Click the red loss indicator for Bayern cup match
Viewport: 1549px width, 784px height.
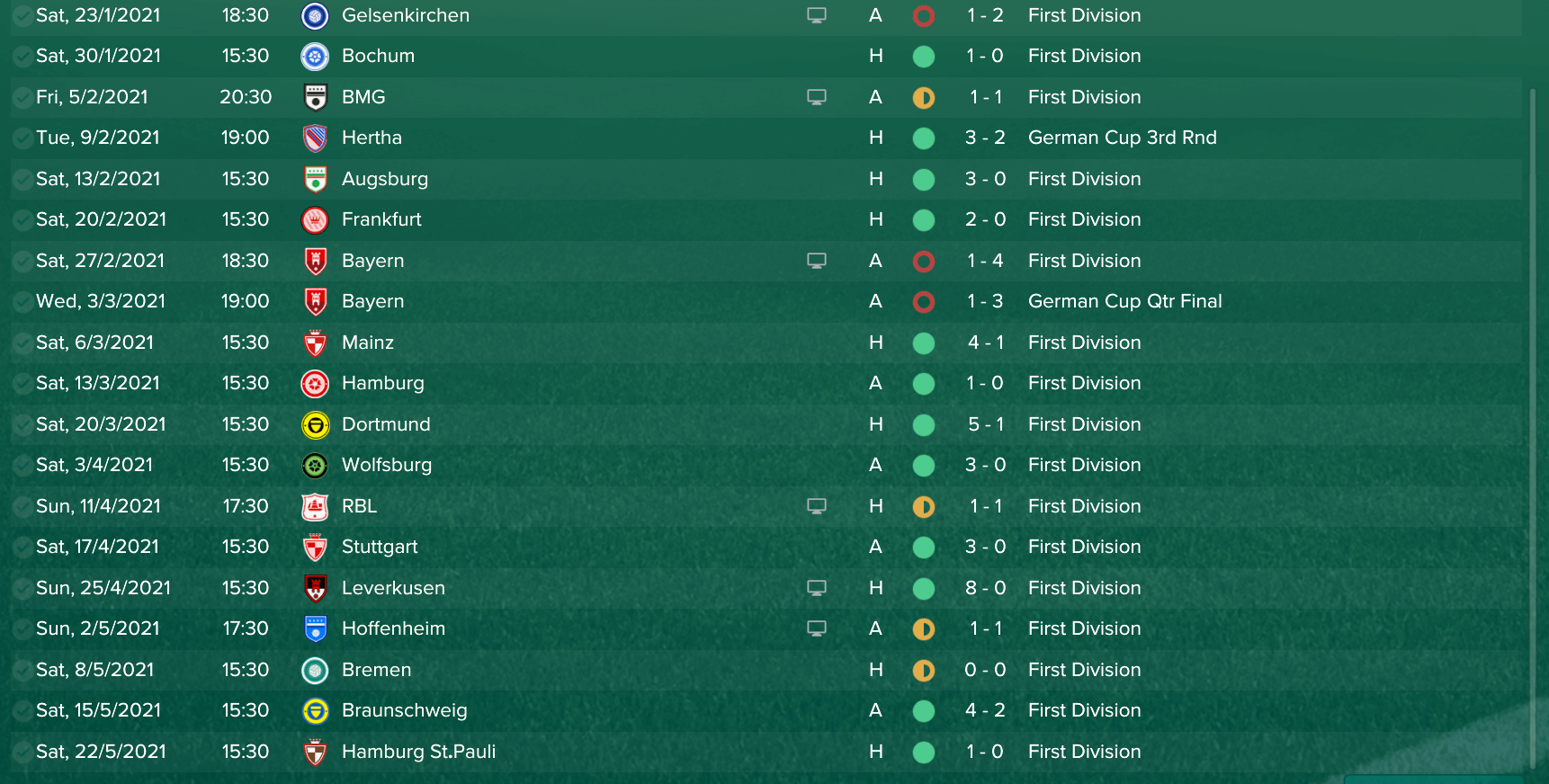(923, 302)
